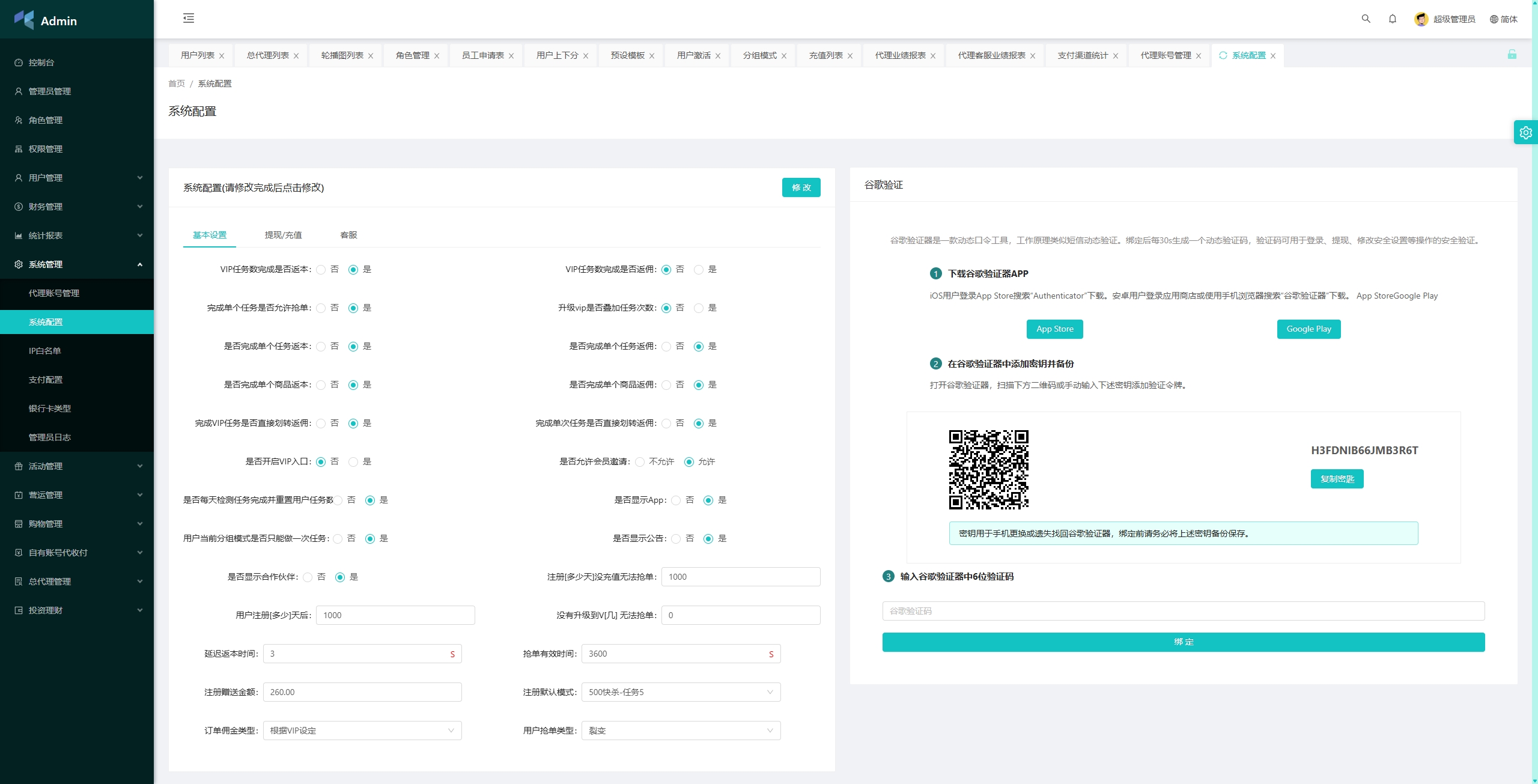The width and height of the screenshot is (1538, 784).
Task: Click the green lock icon at tab bar end
Action: coord(1512,55)
